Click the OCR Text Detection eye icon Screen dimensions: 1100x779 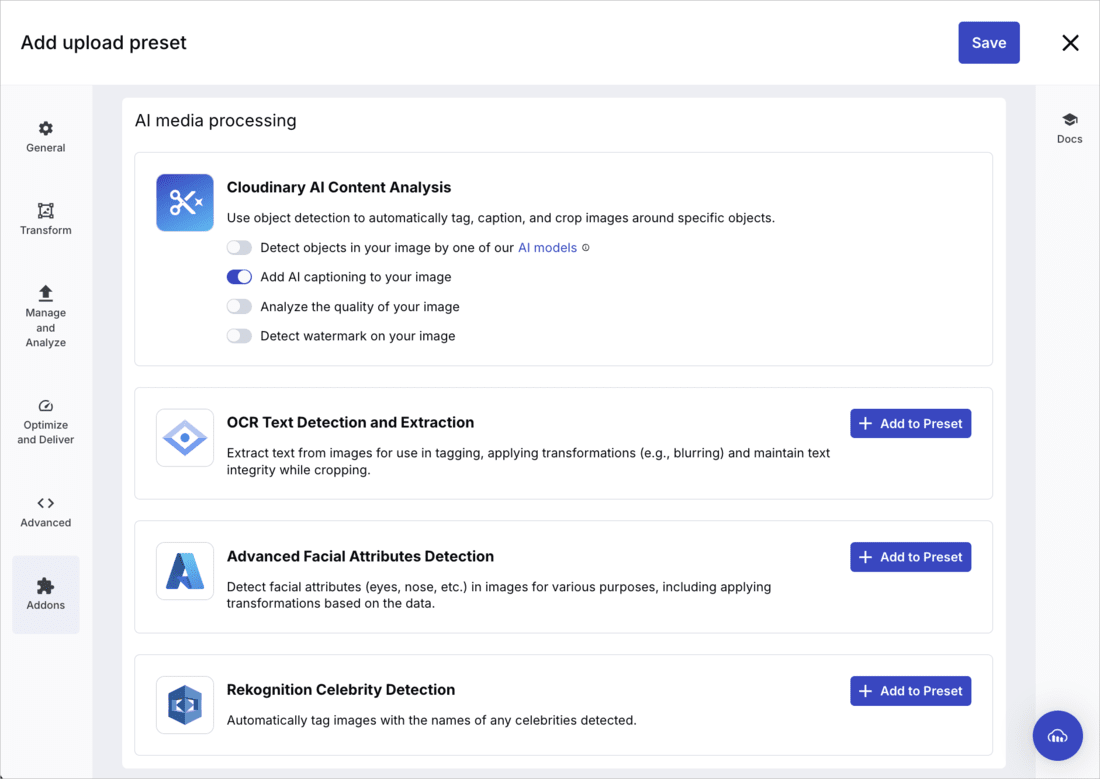click(185, 438)
